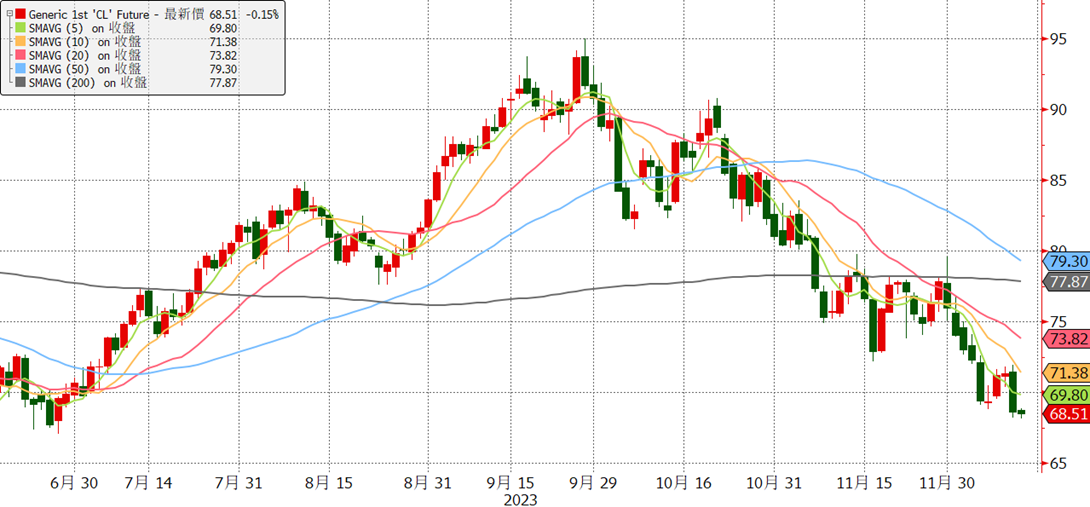Click the 7月 14 date label
1090x507 pixels.
coord(149,481)
